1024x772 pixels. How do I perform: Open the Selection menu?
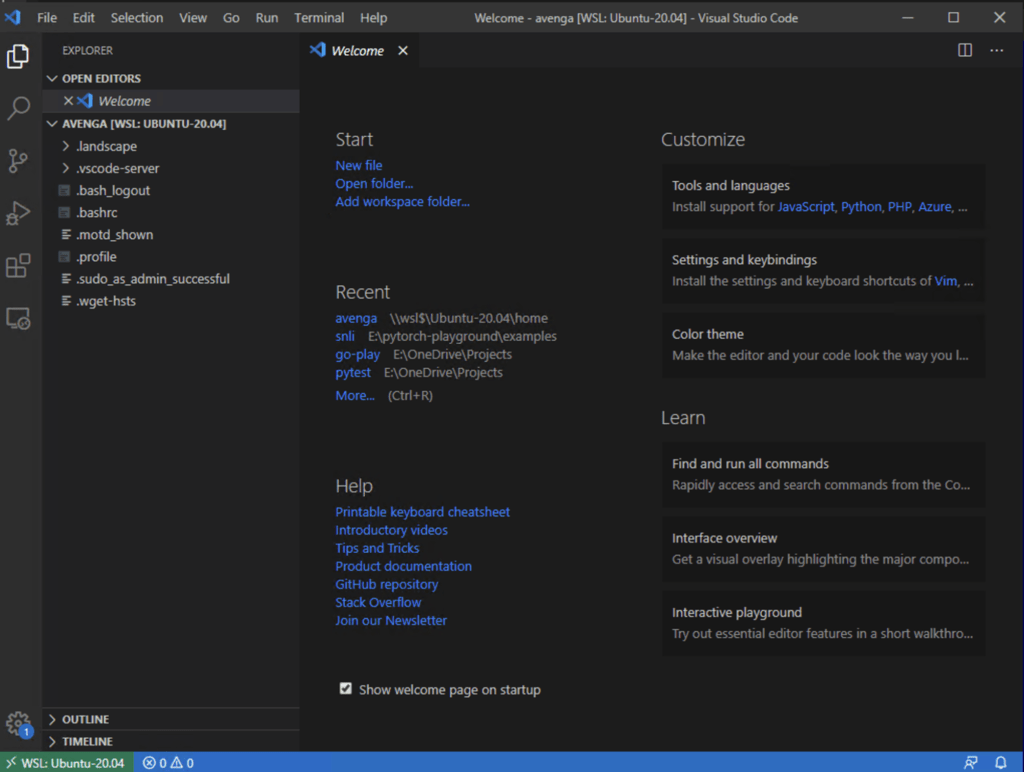(x=137, y=18)
